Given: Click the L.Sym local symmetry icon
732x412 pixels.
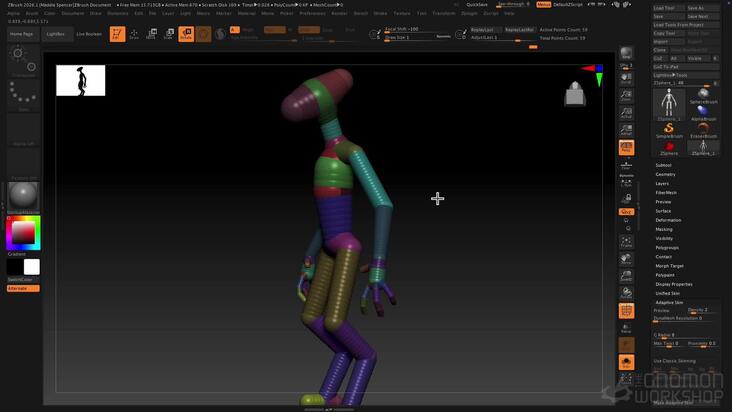Looking at the screenshot, I should pyautogui.click(x=626, y=182).
